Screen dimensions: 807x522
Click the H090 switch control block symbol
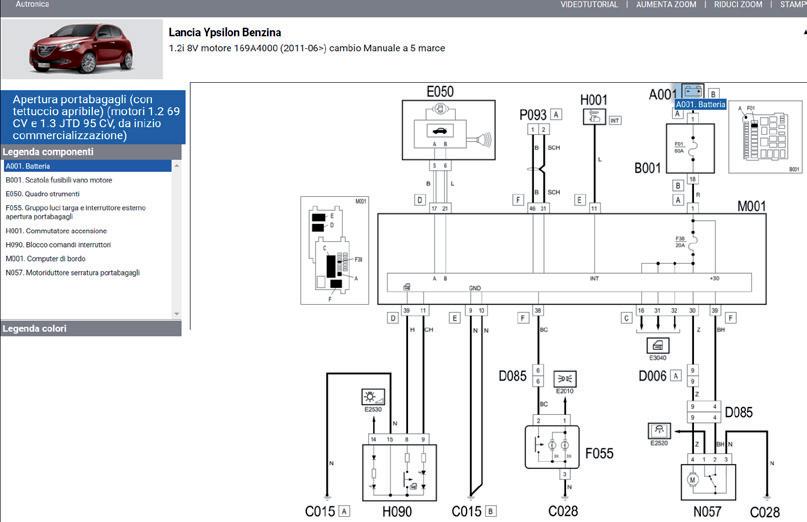click(399, 473)
